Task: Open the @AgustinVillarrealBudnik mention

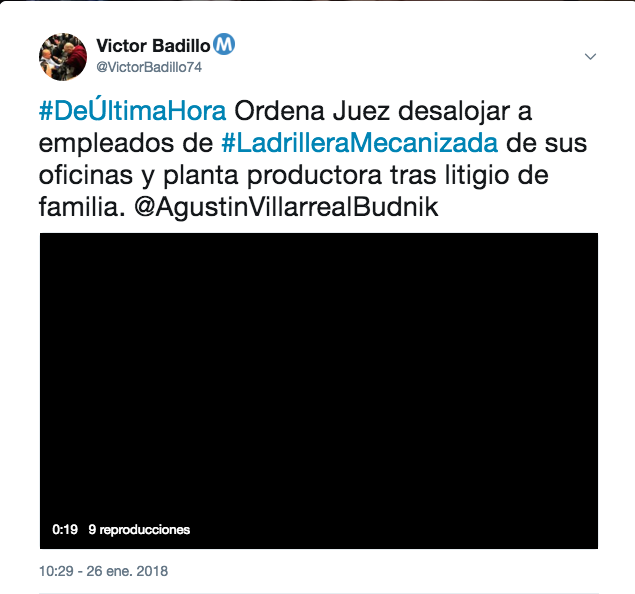Action: 286,207
